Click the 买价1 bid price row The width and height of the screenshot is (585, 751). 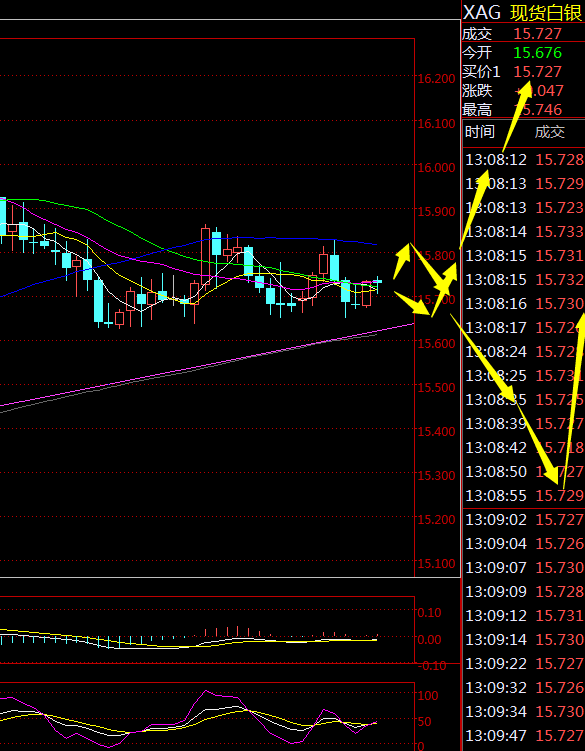(523, 72)
